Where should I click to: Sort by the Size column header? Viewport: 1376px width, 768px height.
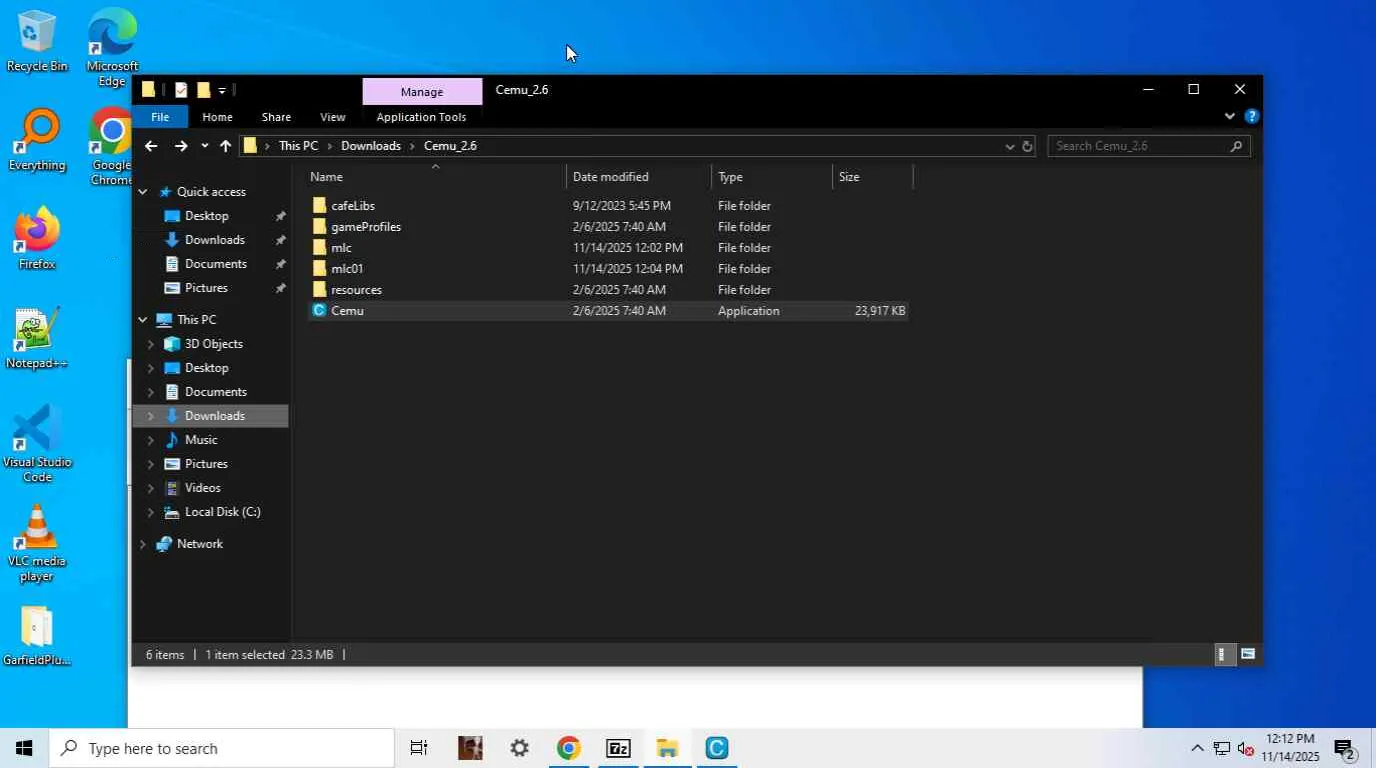click(873, 177)
